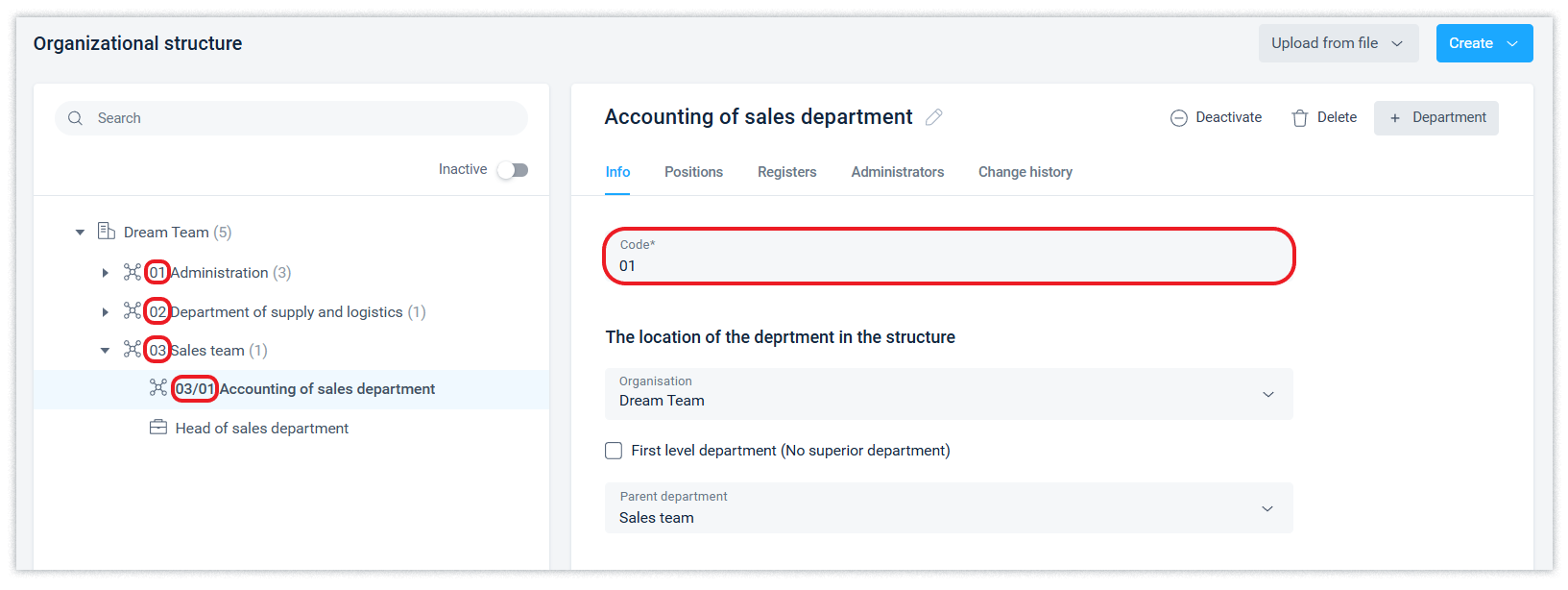Open the Change history tab
Screen dimensions: 1568x590
(1025, 172)
